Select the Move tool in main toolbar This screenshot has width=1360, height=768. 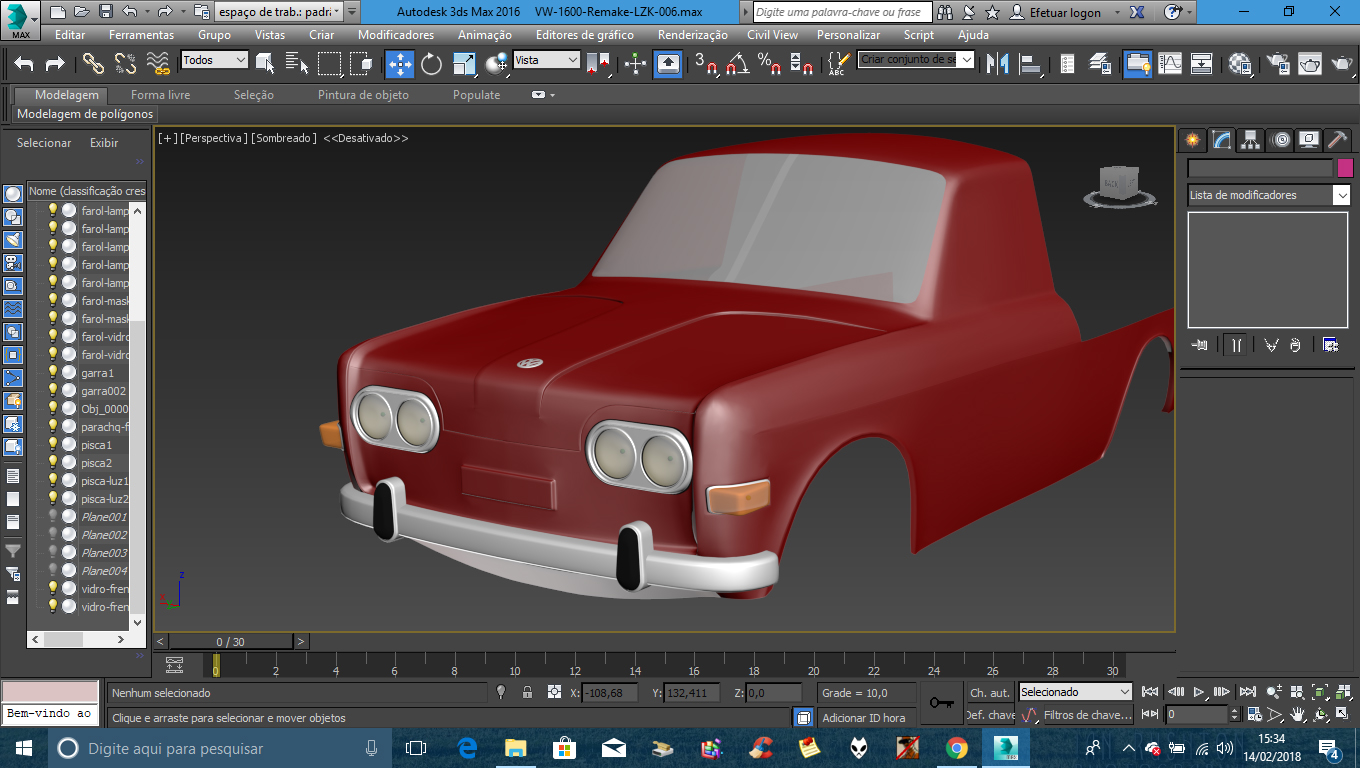click(x=399, y=64)
